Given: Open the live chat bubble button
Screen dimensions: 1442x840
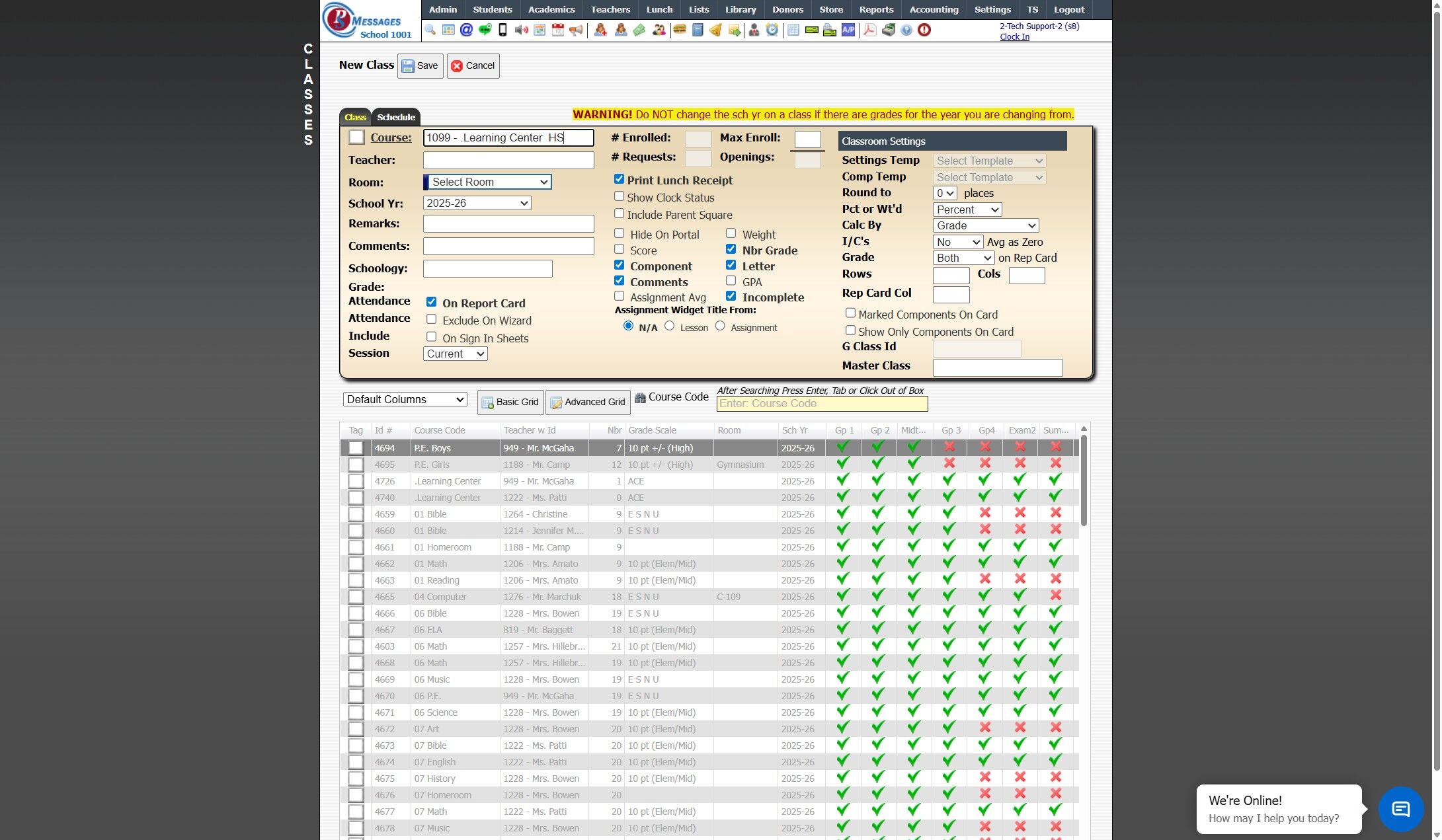Looking at the screenshot, I should 1400,809.
